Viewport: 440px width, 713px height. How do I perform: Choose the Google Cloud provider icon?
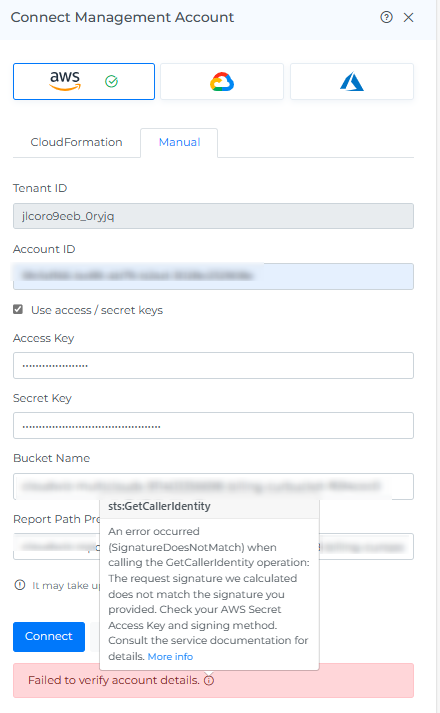(x=222, y=82)
